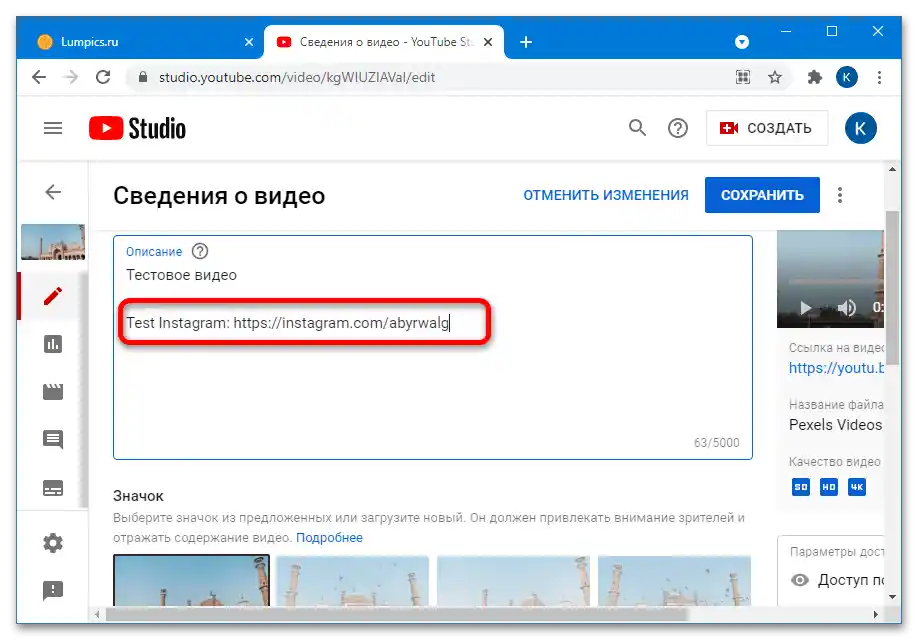The width and height of the screenshot is (918, 640).
Task: Select the pencil details icon in sidebar
Action: tap(53, 296)
